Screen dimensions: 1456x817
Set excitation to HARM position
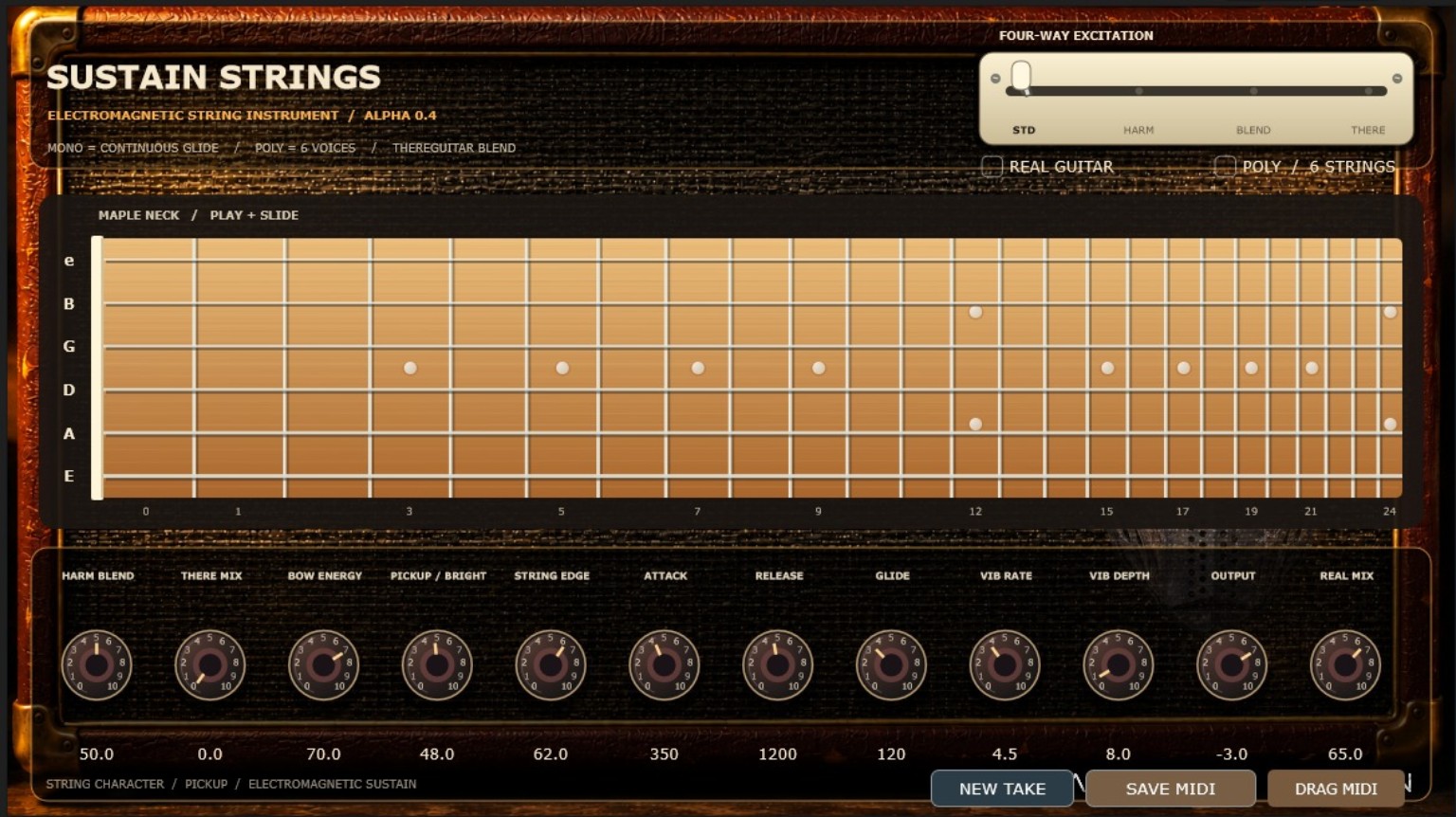tap(1138, 91)
